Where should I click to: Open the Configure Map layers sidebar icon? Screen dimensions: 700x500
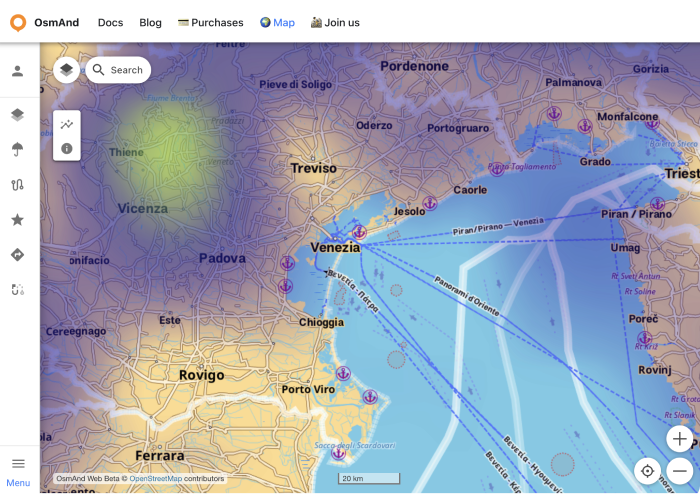[17, 115]
